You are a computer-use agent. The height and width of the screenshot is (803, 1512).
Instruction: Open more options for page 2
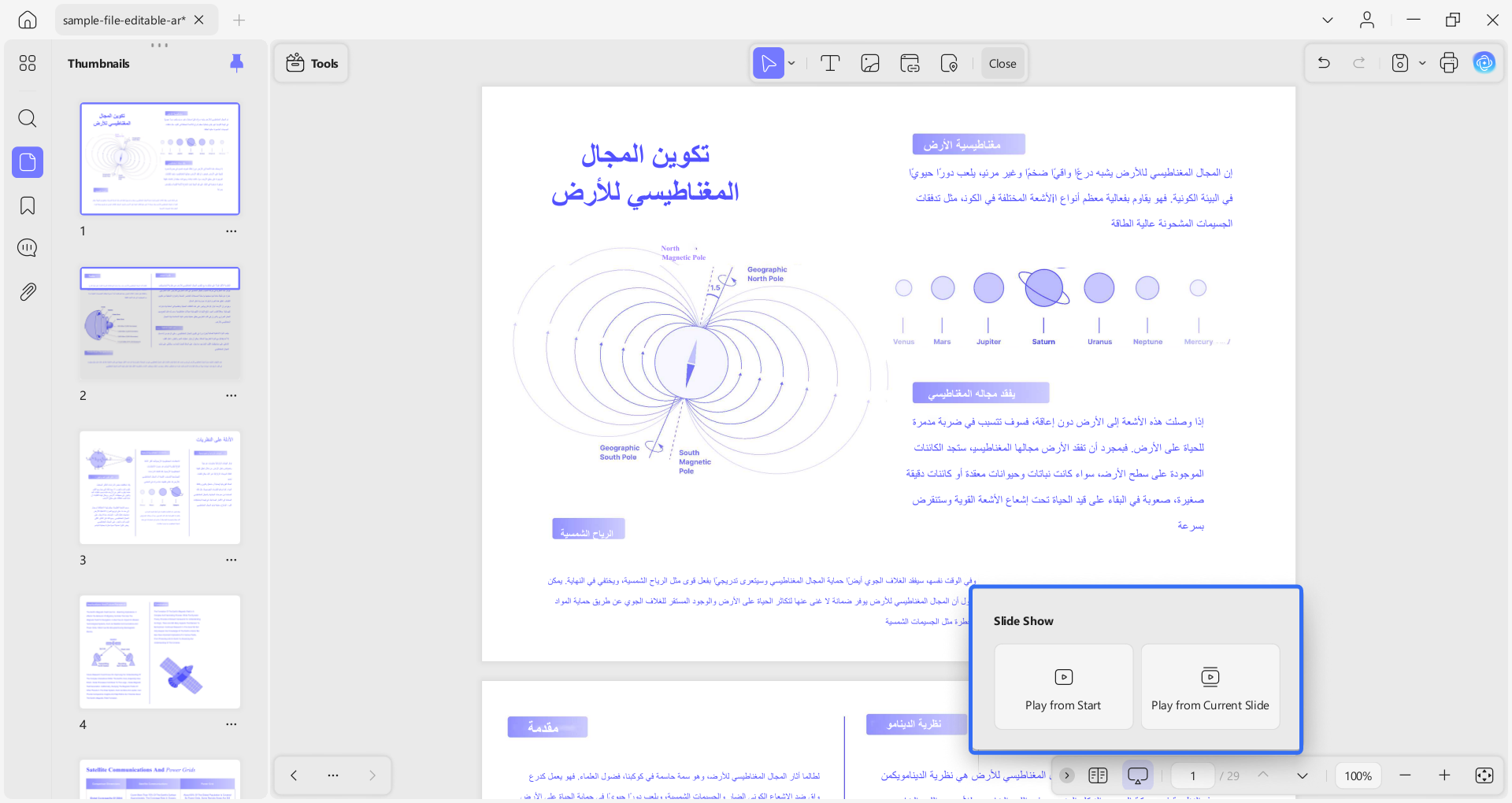tap(232, 396)
